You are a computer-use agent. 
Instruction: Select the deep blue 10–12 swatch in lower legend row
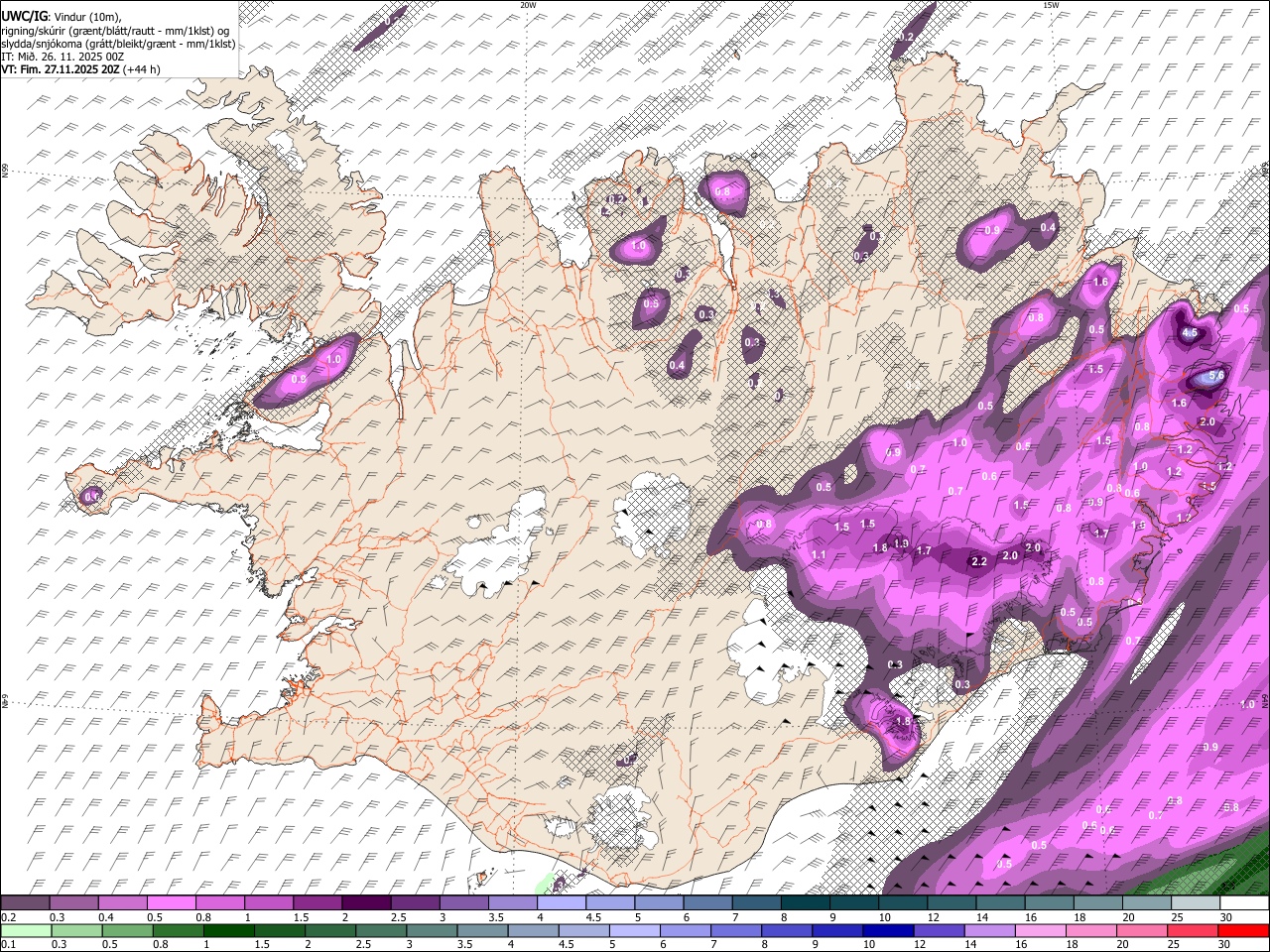pos(886,930)
